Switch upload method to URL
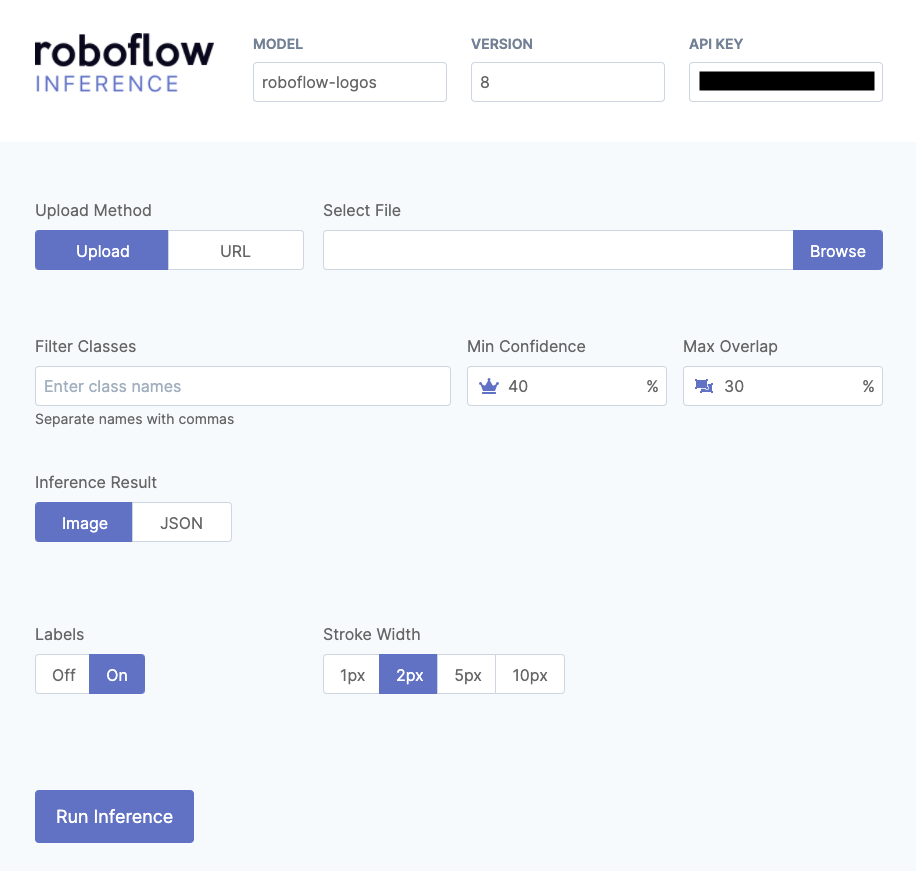The width and height of the screenshot is (916, 871). [235, 251]
